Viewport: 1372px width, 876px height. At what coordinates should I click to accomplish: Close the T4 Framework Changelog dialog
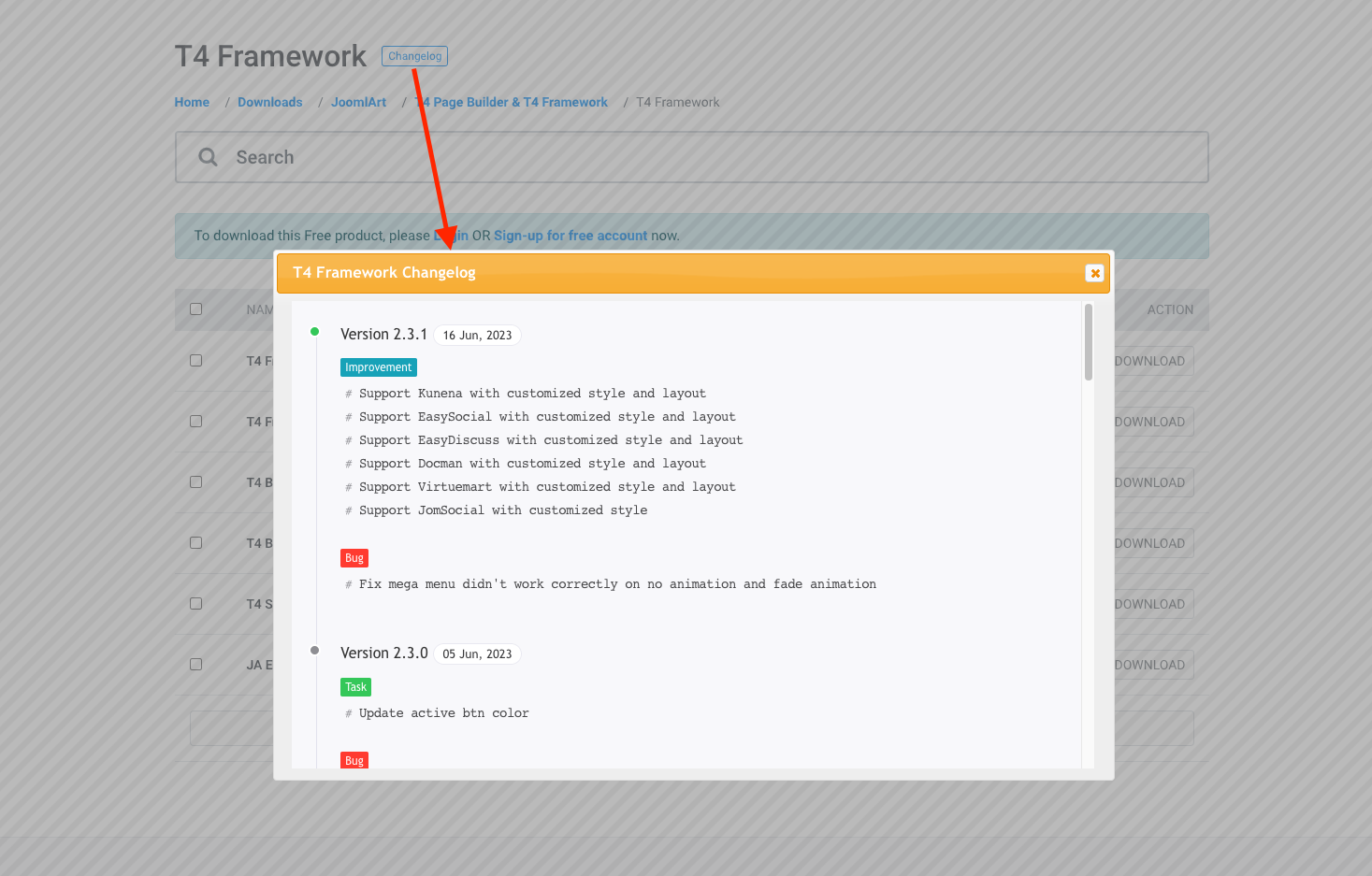click(1094, 273)
